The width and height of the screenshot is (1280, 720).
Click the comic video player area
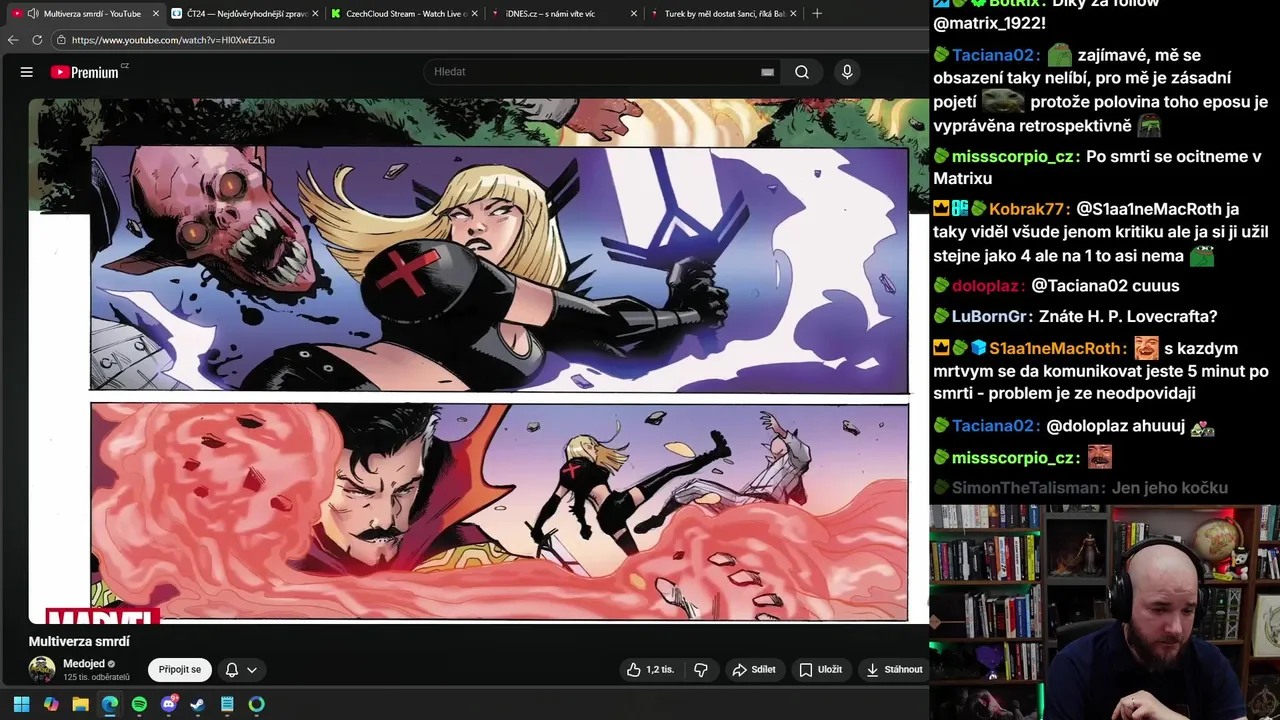[x=478, y=360]
